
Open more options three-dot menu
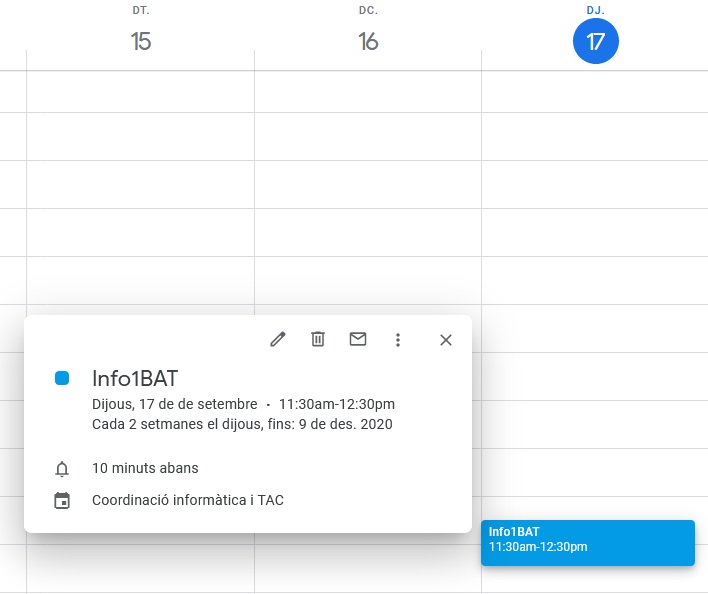(x=398, y=340)
